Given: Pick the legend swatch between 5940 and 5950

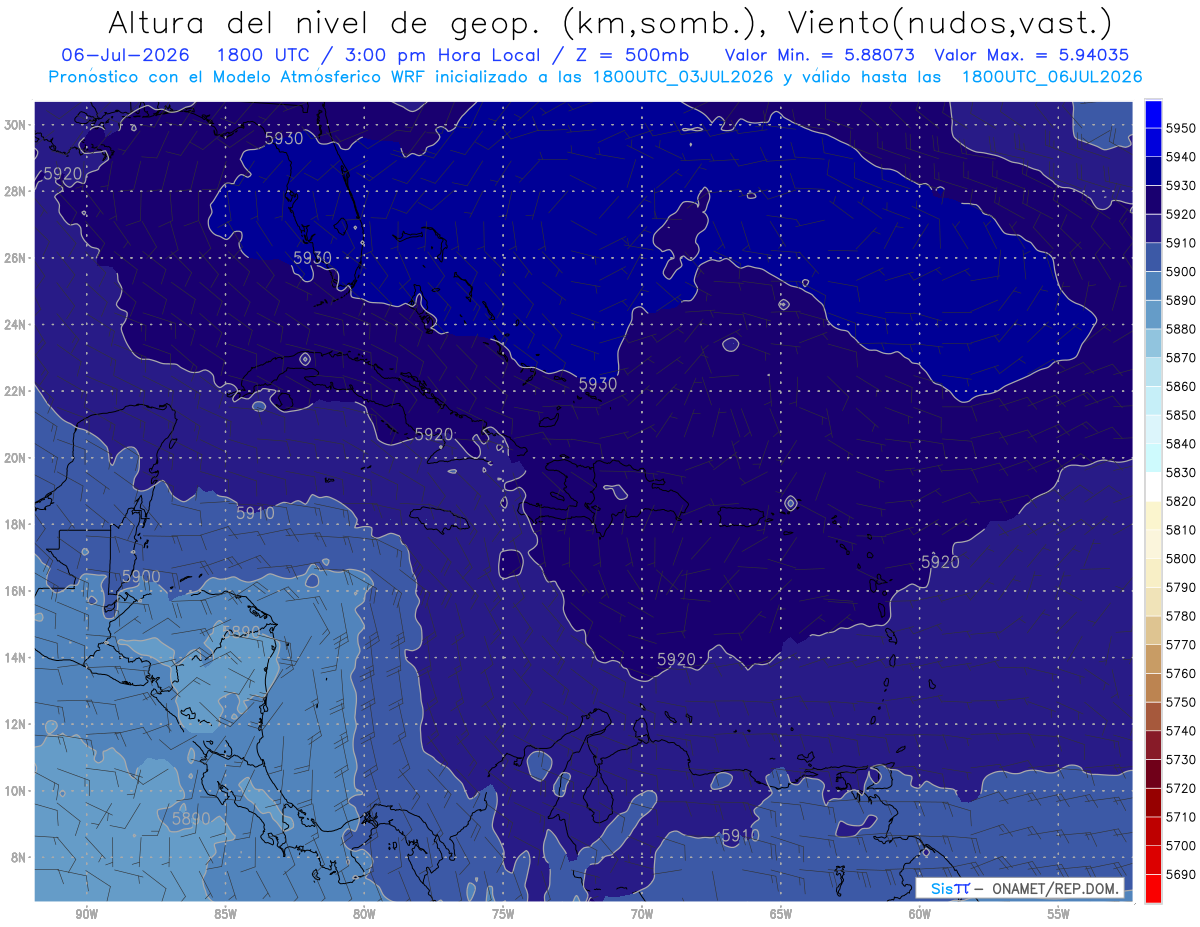Looking at the screenshot, I should [x=1154, y=143].
